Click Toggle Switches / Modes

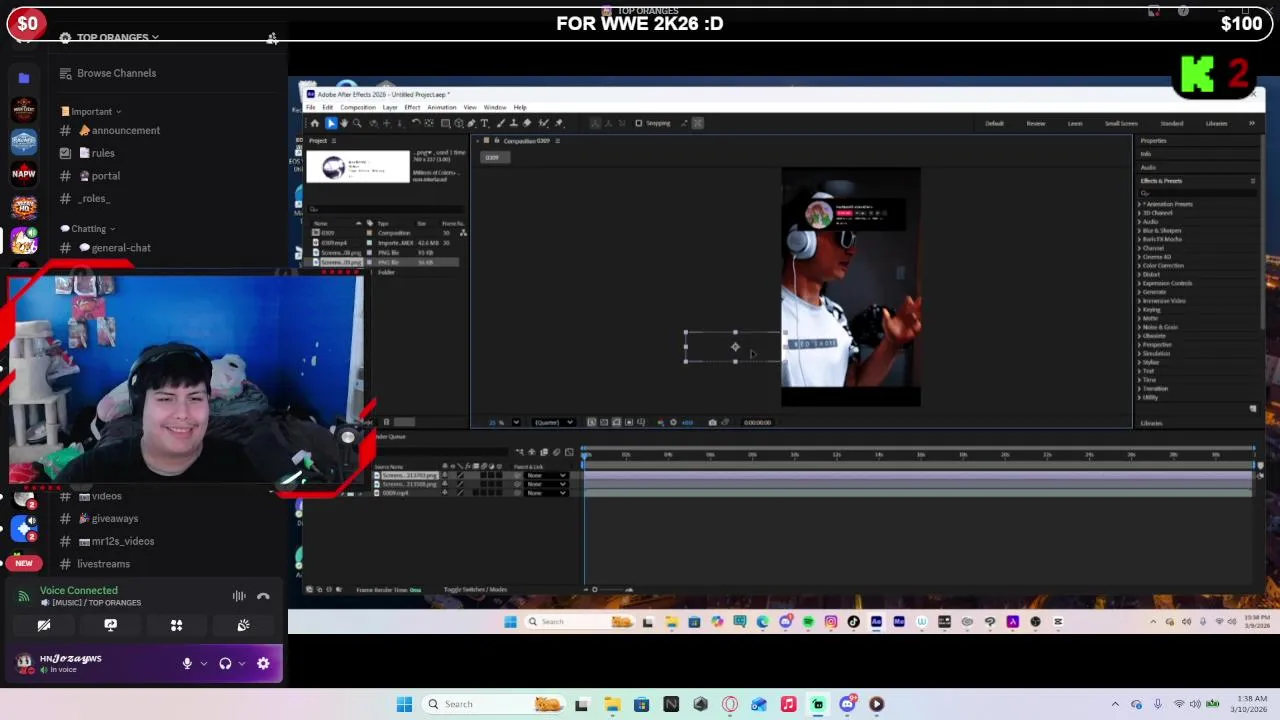(x=475, y=589)
